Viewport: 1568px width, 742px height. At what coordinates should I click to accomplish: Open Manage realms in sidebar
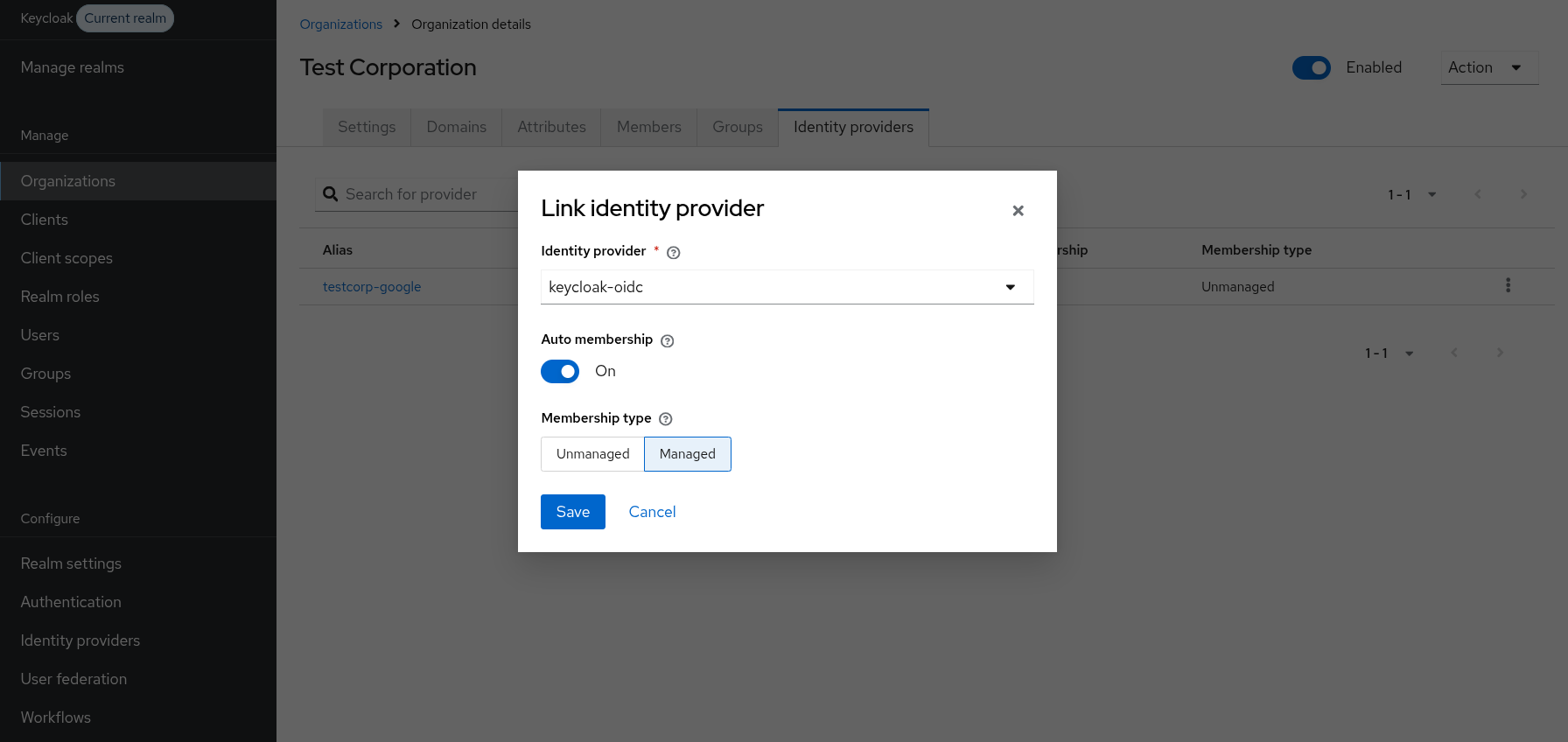coord(138,67)
